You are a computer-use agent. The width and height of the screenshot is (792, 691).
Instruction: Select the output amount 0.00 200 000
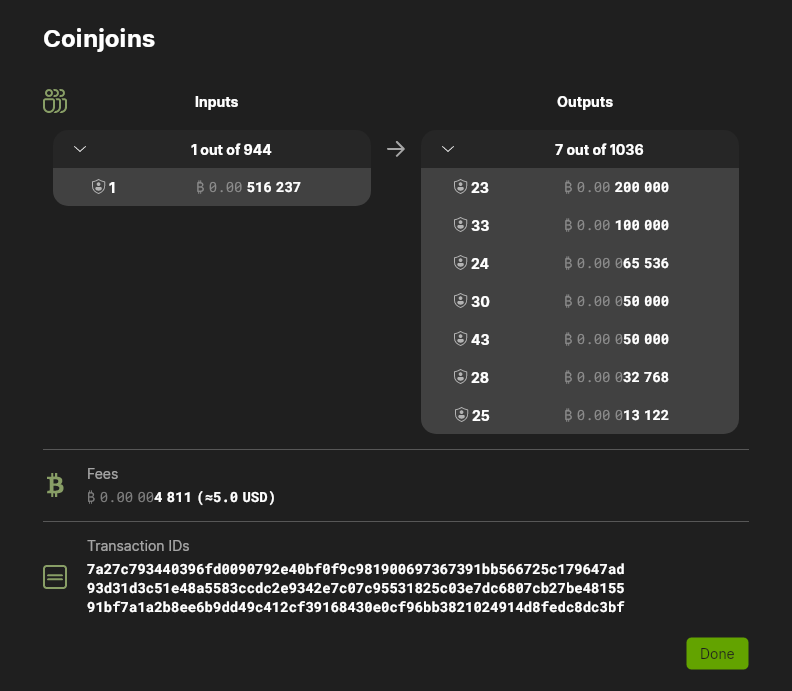[616, 187]
